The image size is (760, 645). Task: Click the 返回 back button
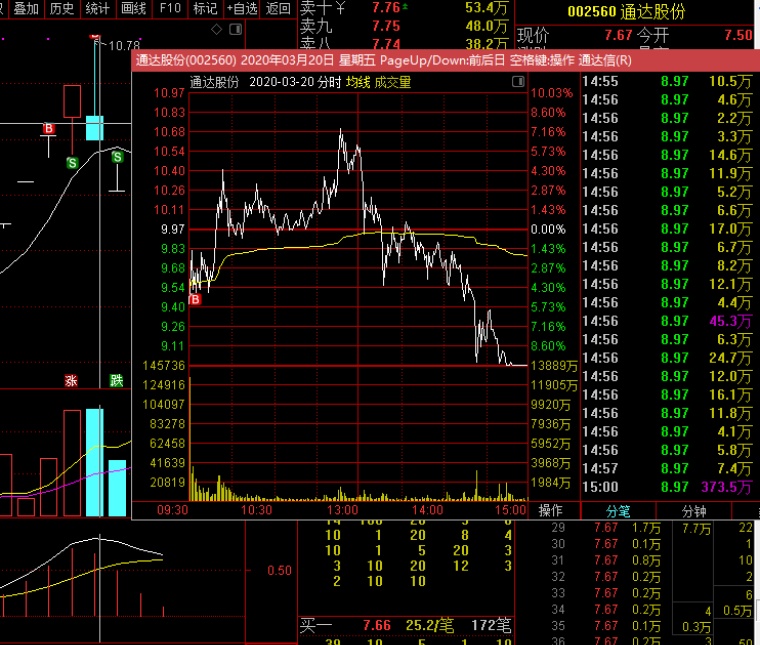tap(278, 8)
